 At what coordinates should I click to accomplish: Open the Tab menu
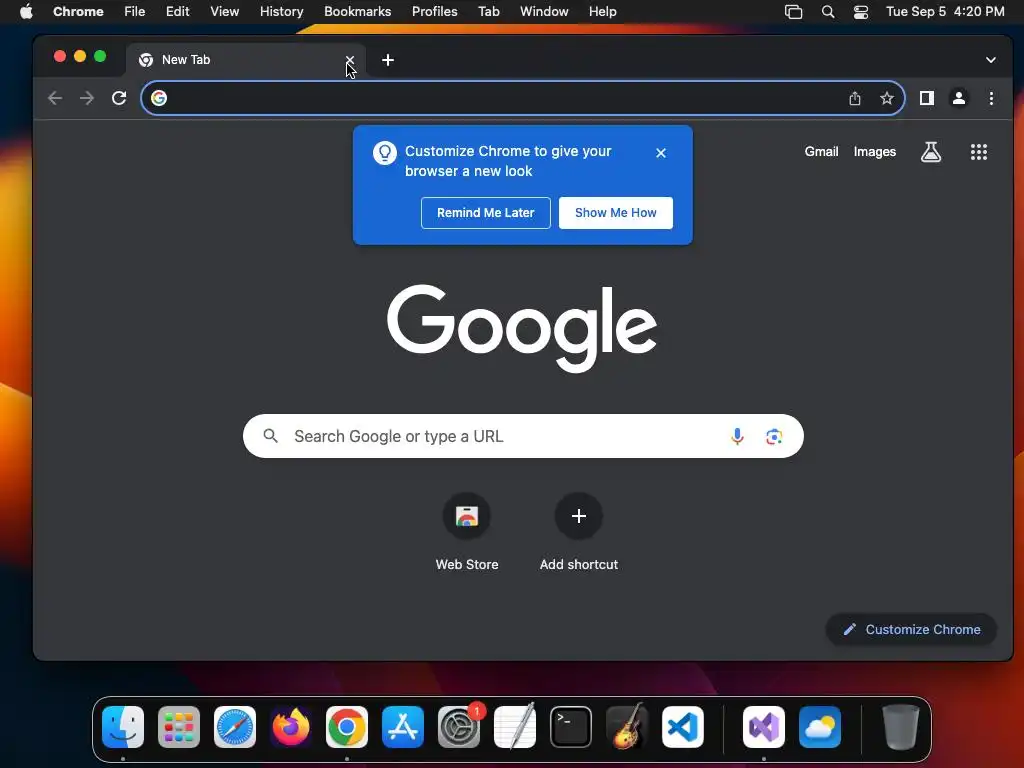(488, 12)
